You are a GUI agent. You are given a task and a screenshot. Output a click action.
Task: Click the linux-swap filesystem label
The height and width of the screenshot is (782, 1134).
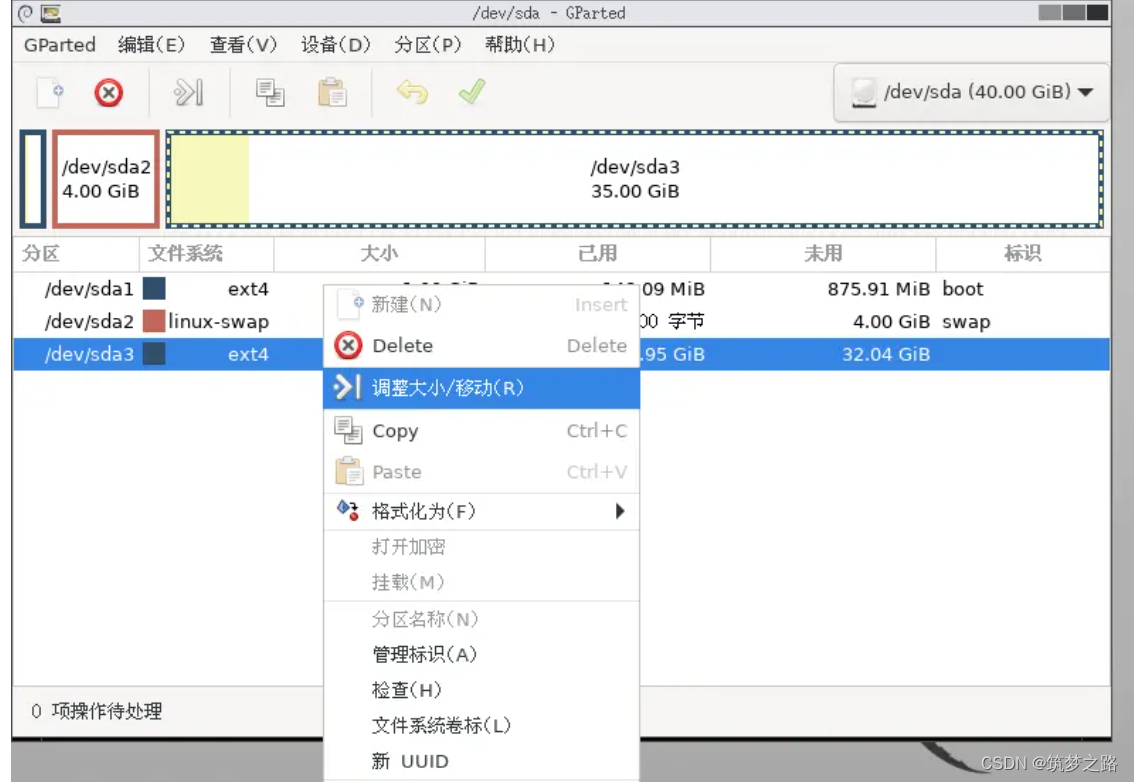[218, 321]
